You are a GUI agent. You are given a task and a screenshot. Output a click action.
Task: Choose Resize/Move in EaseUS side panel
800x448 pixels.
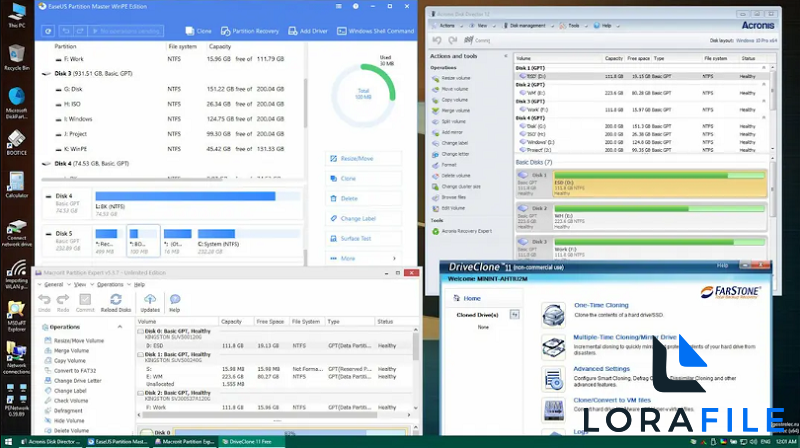point(363,159)
